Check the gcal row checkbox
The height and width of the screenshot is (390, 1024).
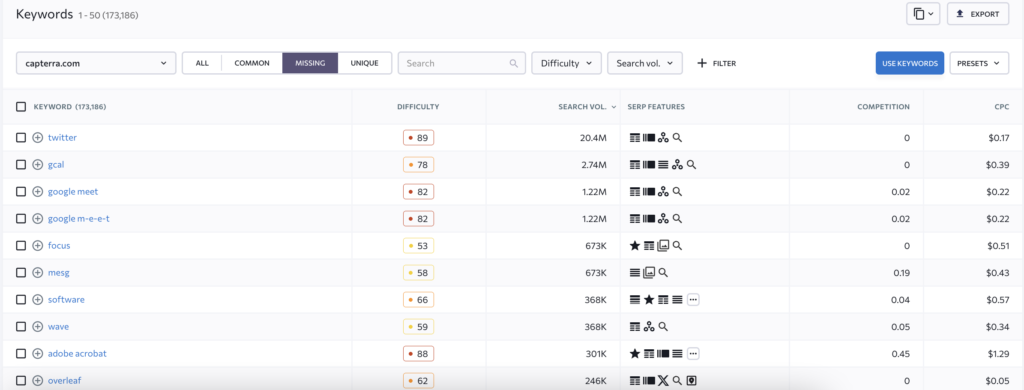pos(21,165)
